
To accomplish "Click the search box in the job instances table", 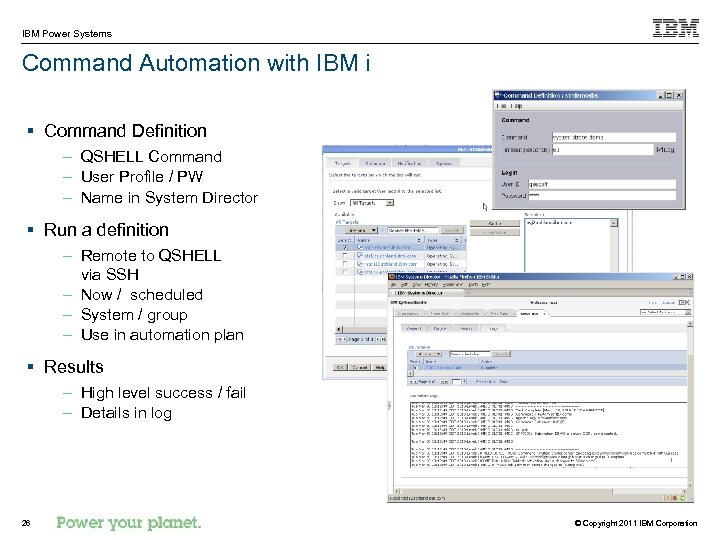I will (x=470, y=354).
